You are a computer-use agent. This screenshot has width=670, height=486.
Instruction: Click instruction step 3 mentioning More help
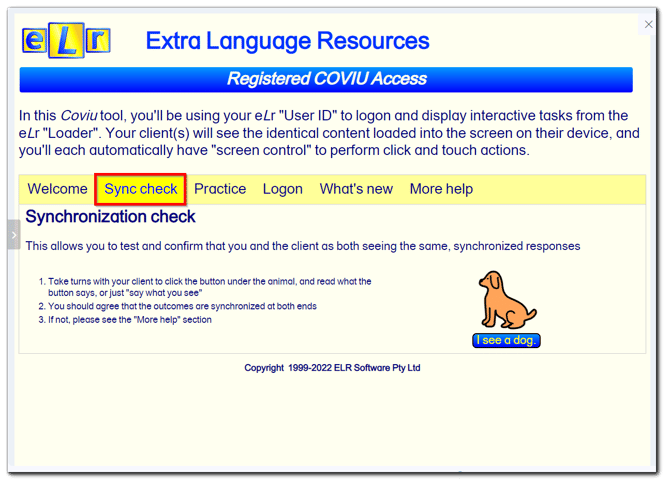click(x=130, y=320)
